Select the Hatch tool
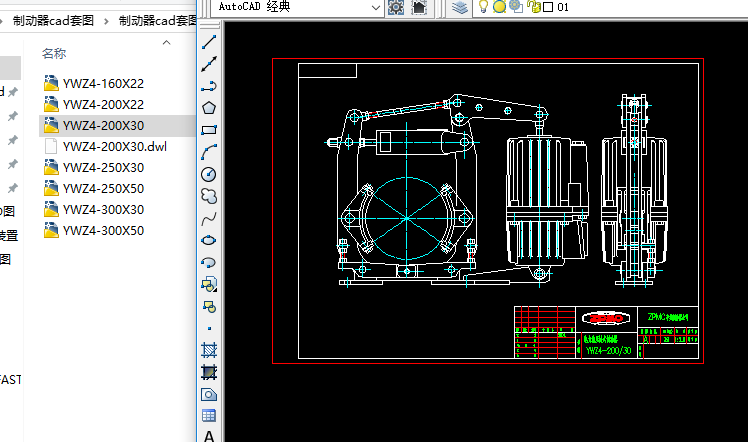This screenshot has width=748, height=442. (209, 350)
